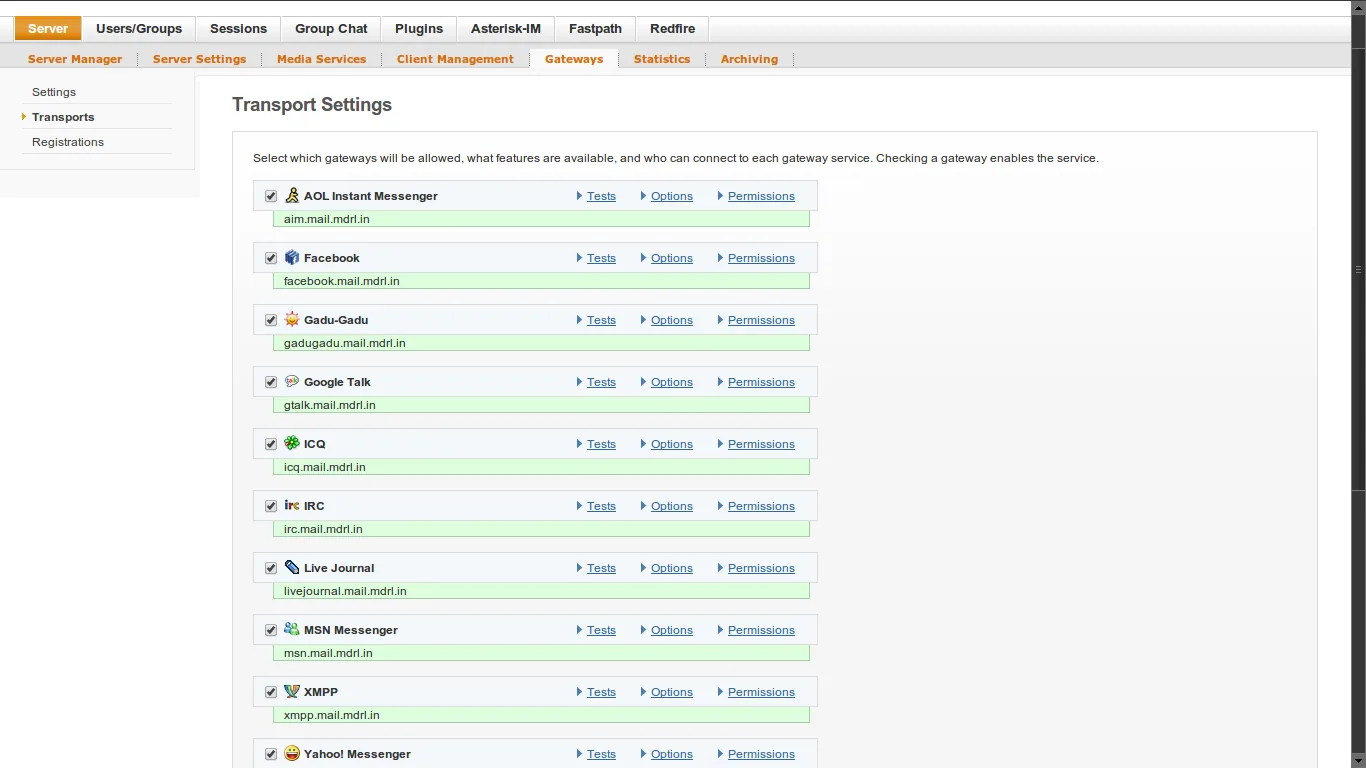The height and width of the screenshot is (768, 1366).
Task: Open Permissions link for Google Talk
Action: pyautogui.click(x=761, y=382)
